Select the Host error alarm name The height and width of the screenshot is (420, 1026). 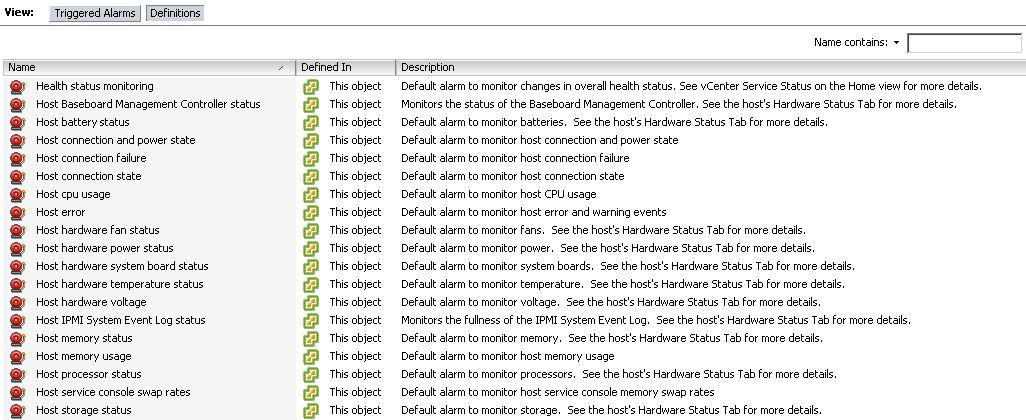pos(60,212)
